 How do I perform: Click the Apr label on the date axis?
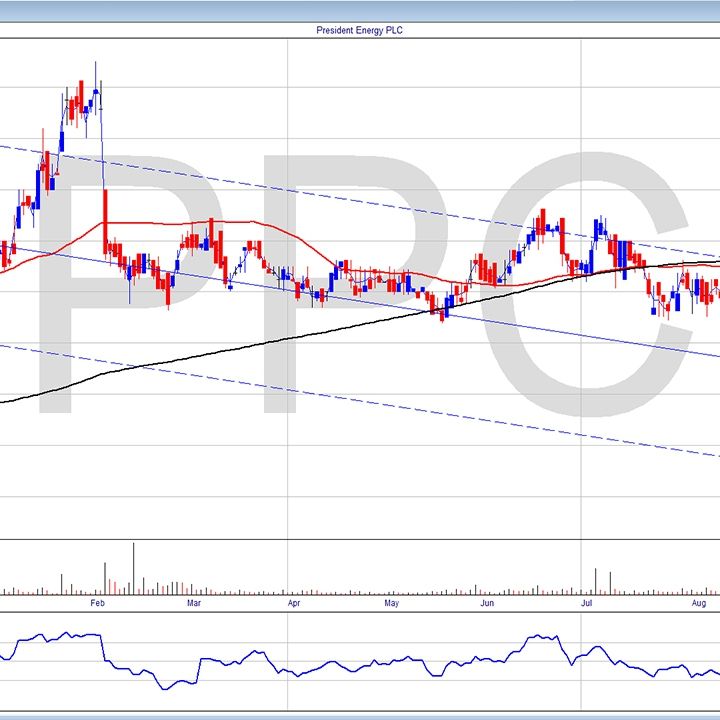coord(293,604)
